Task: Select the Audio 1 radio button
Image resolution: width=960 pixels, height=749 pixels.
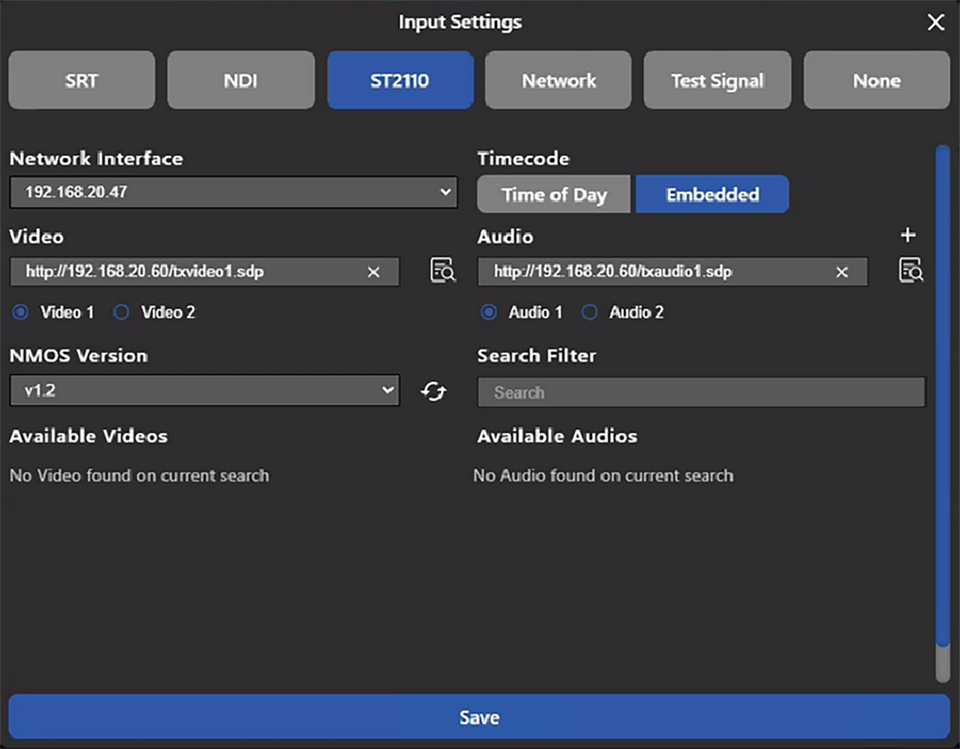Action: pos(489,312)
